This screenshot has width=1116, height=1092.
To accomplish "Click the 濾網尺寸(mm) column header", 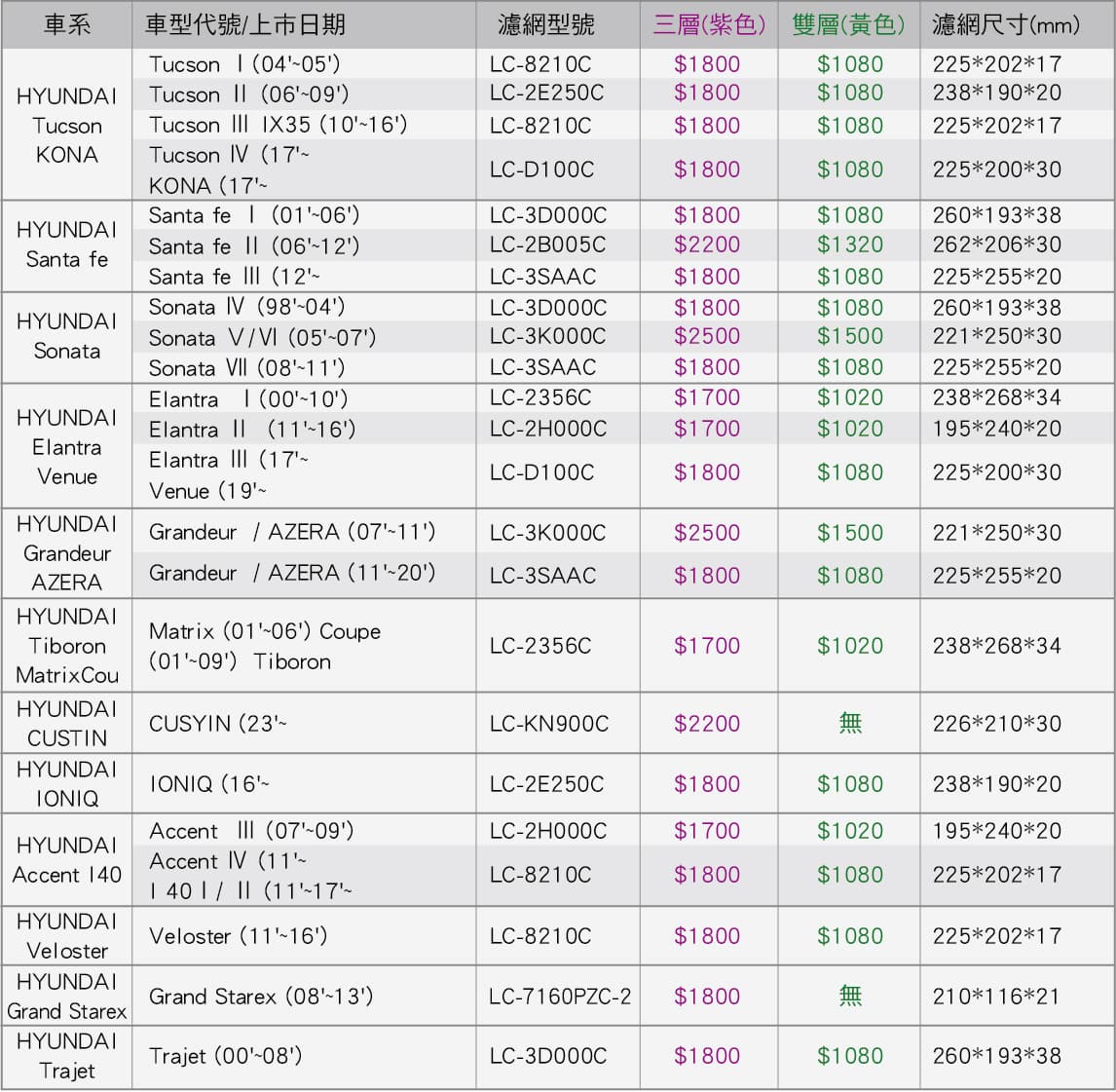I will coord(1006,25).
